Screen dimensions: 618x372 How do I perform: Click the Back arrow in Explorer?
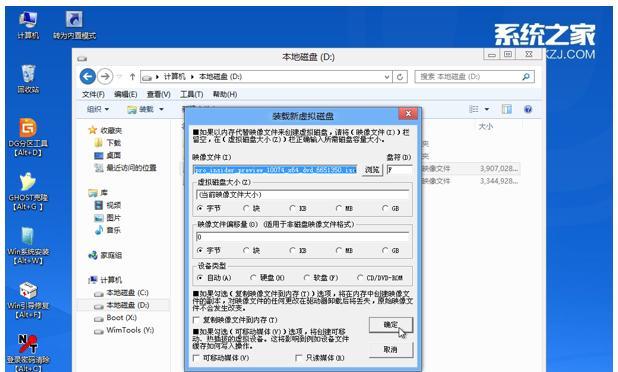[87, 76]
